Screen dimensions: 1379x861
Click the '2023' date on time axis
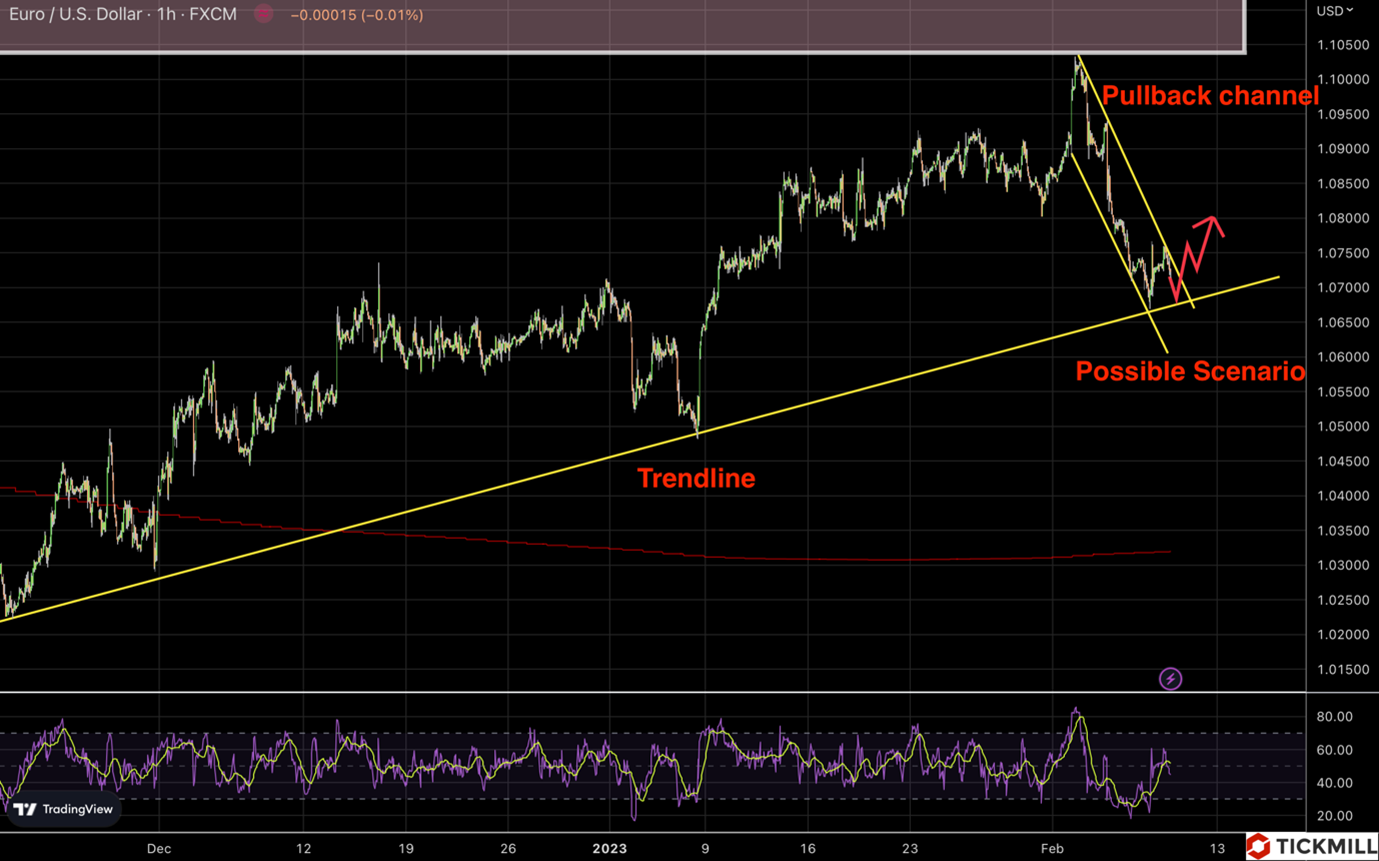[609, 848]
